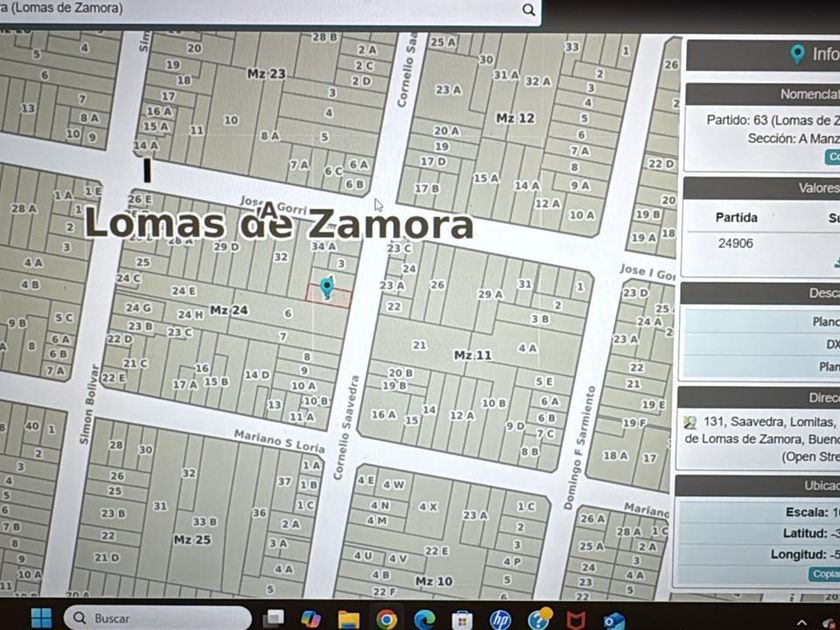Click parcel 34 A in block Mz 24
This screenshot has height=630, width=840.
[324, 246]
